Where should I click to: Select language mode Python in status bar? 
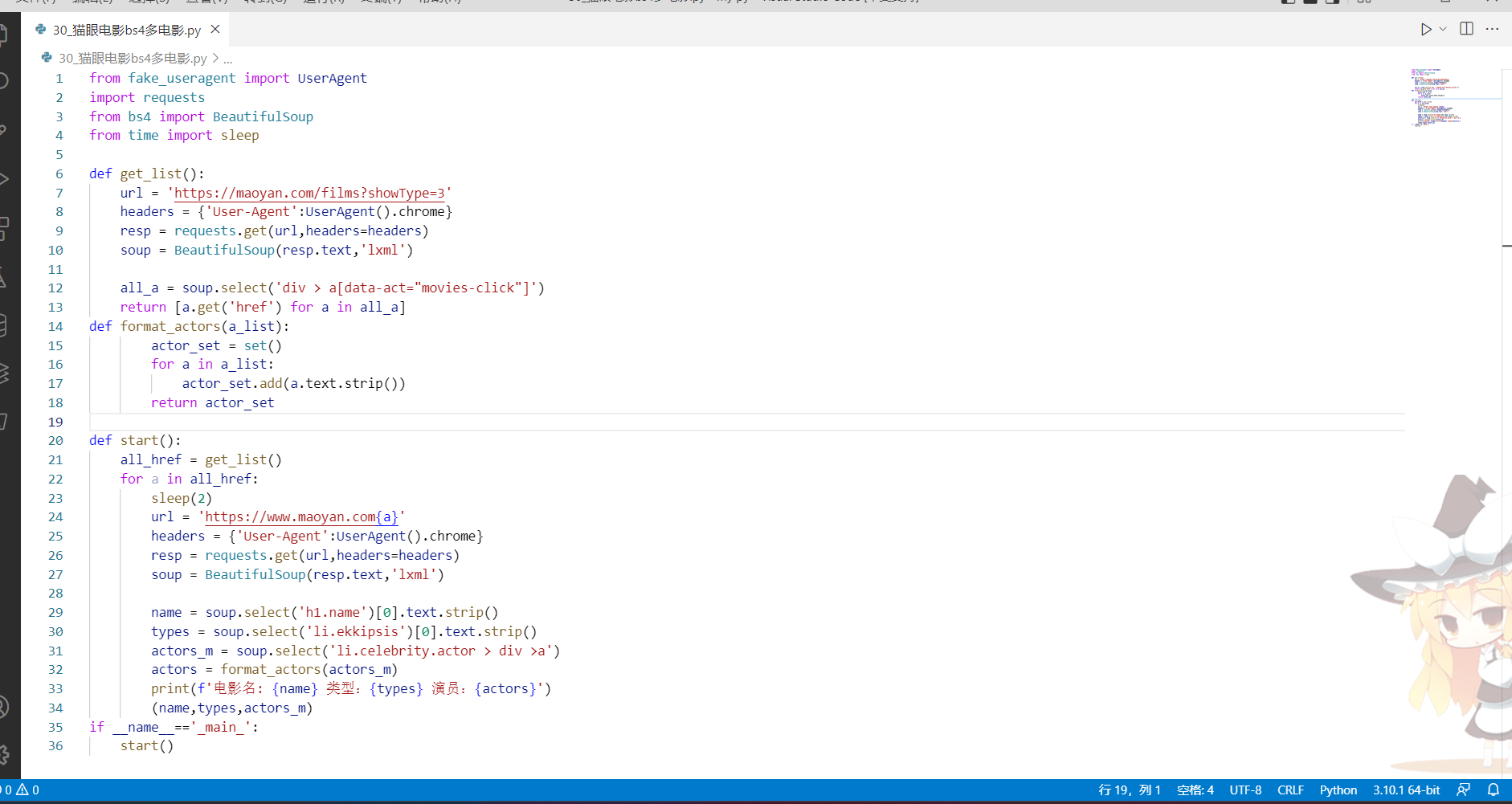coord(1338,790)
